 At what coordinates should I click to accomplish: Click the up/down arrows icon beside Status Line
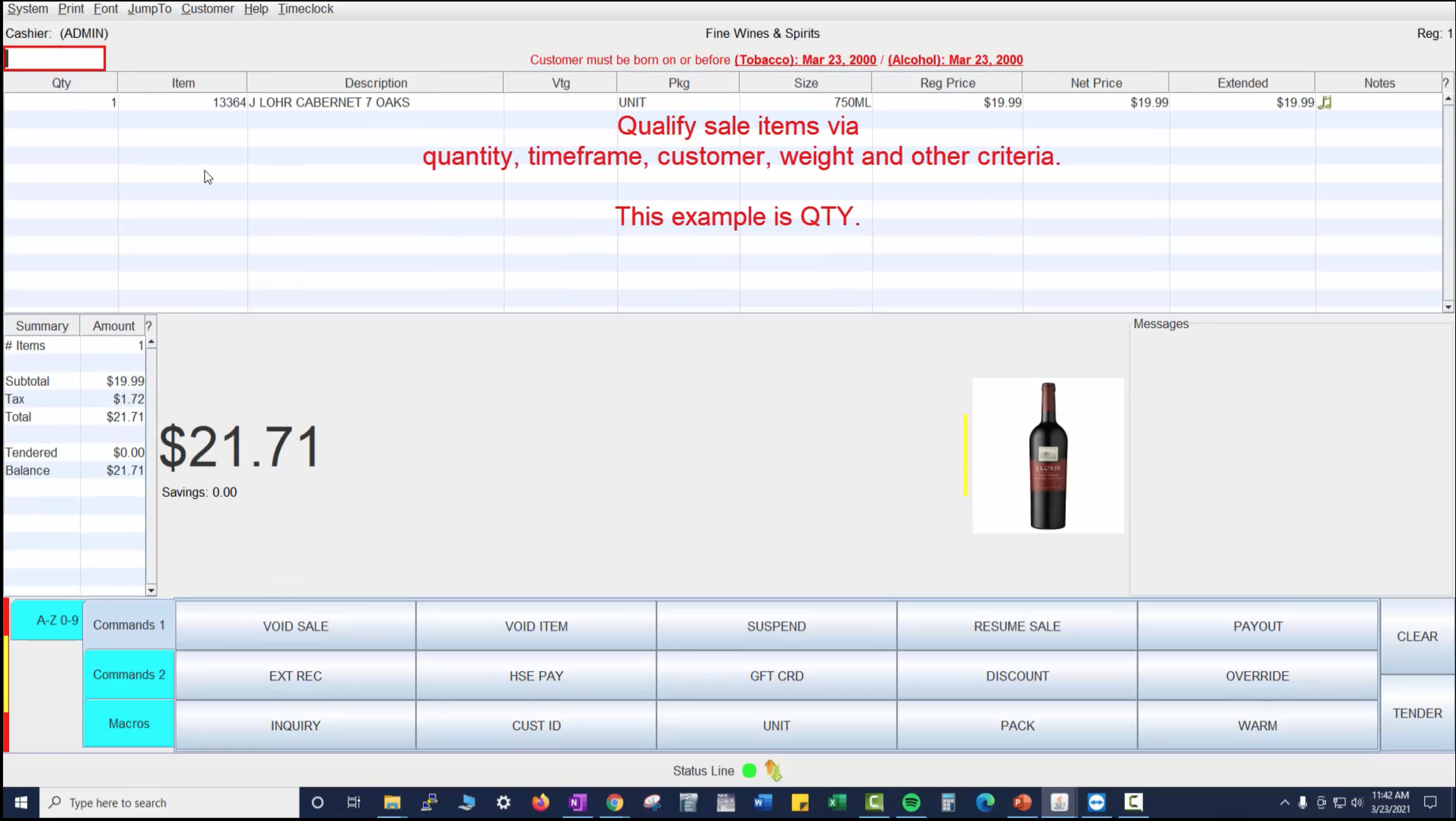tap(773, 770)
